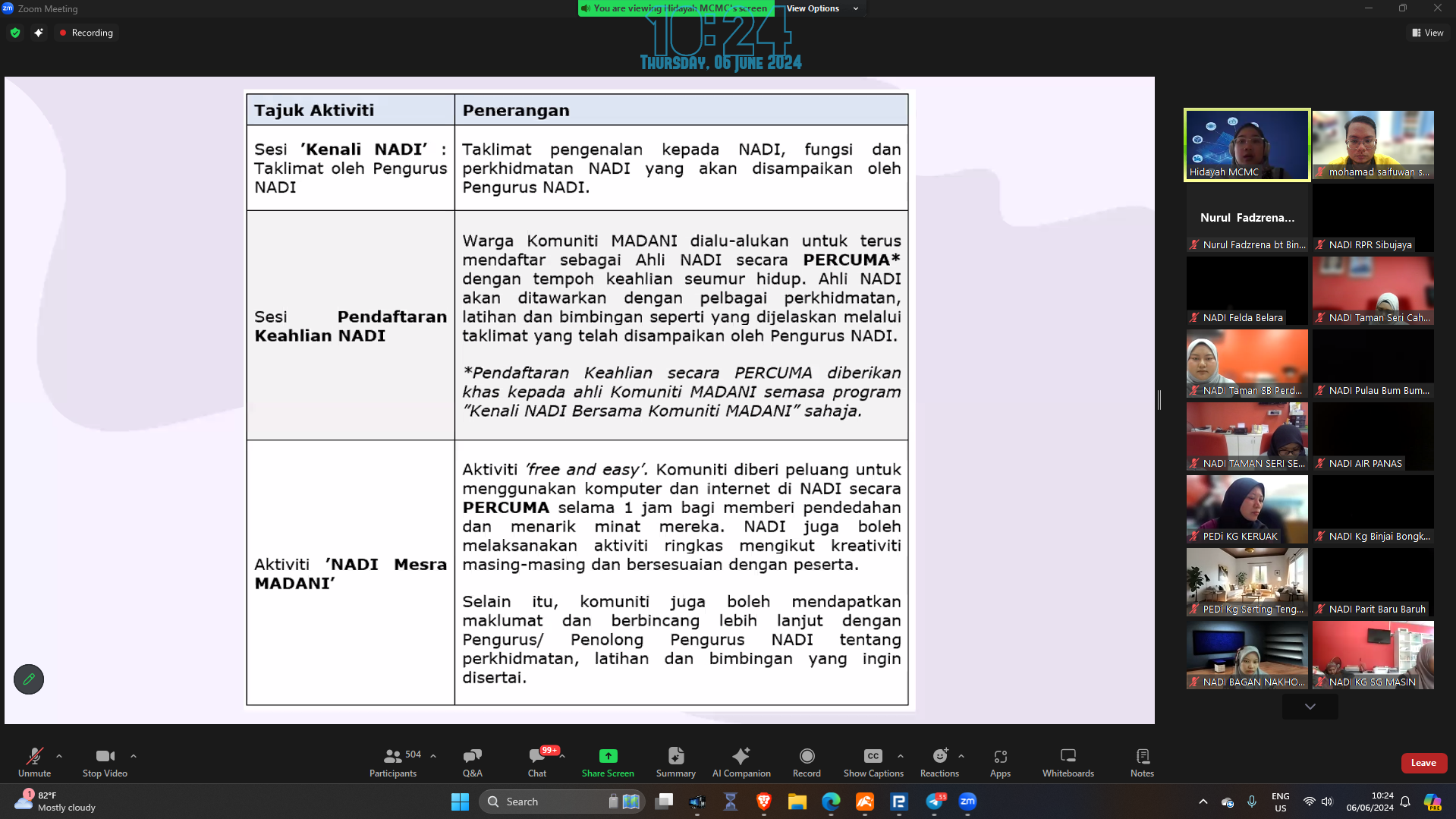Click the green encryption shield icon

tap(15, 33)
